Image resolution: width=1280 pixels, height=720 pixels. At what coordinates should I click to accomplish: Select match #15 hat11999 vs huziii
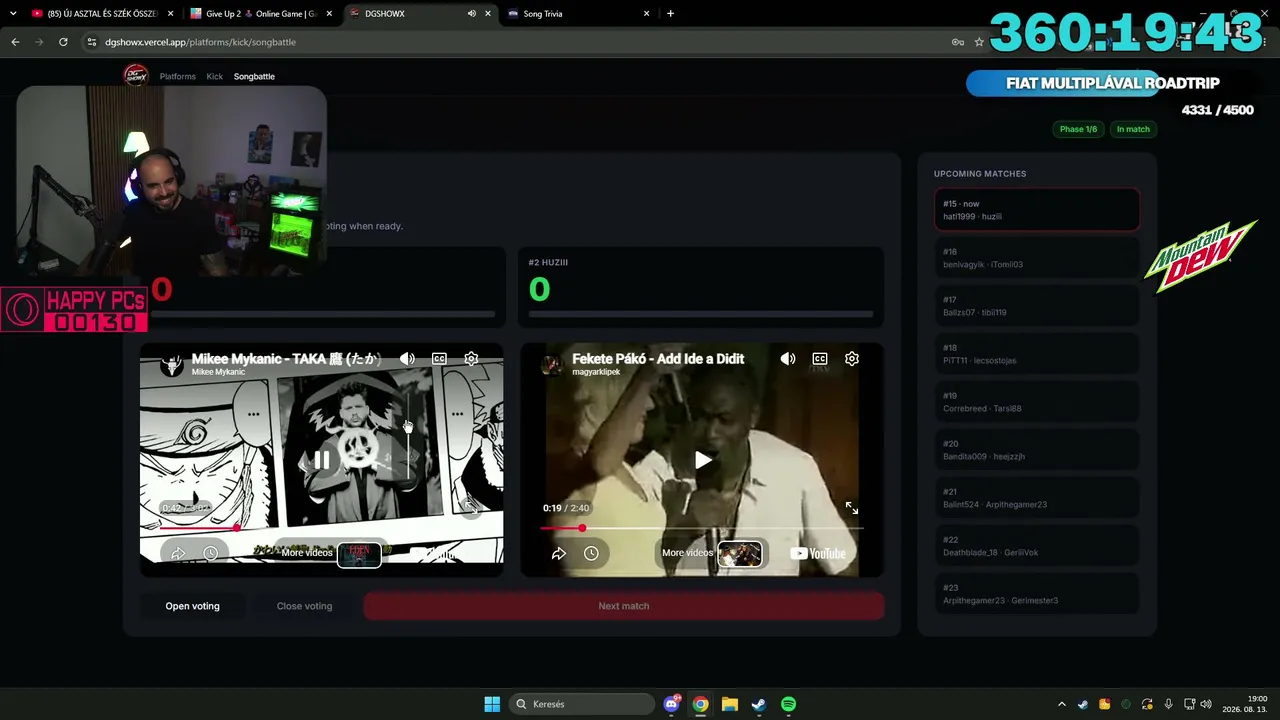pyautogui.click(x=1037, y=210)
